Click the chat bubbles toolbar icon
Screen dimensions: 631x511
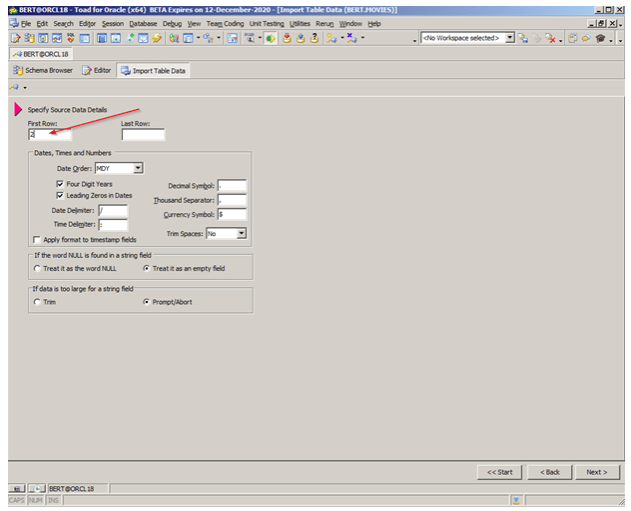coord(586,38)
